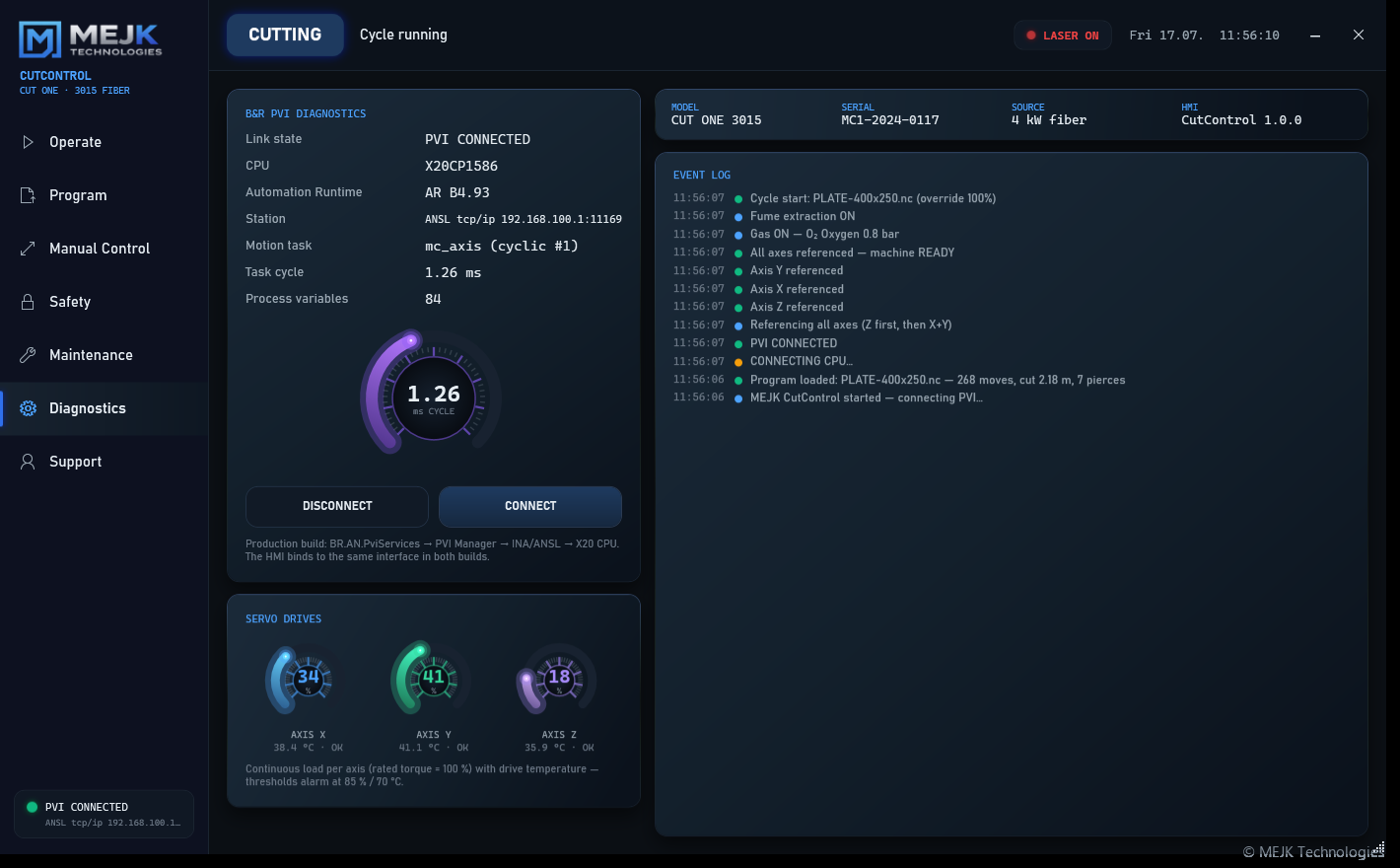This screenshot has width=1400, height=868.
Task: Click the Maintenance wrench icon
Action: click(28, 355)
